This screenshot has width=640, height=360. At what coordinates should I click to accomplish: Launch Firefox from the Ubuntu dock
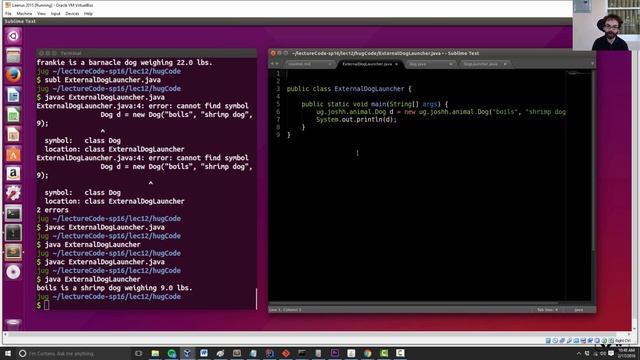pyautogui.click(x=13, y=75)
